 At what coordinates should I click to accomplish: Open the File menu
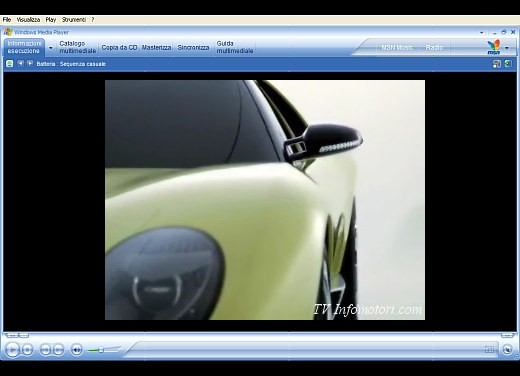coord(7,20)
